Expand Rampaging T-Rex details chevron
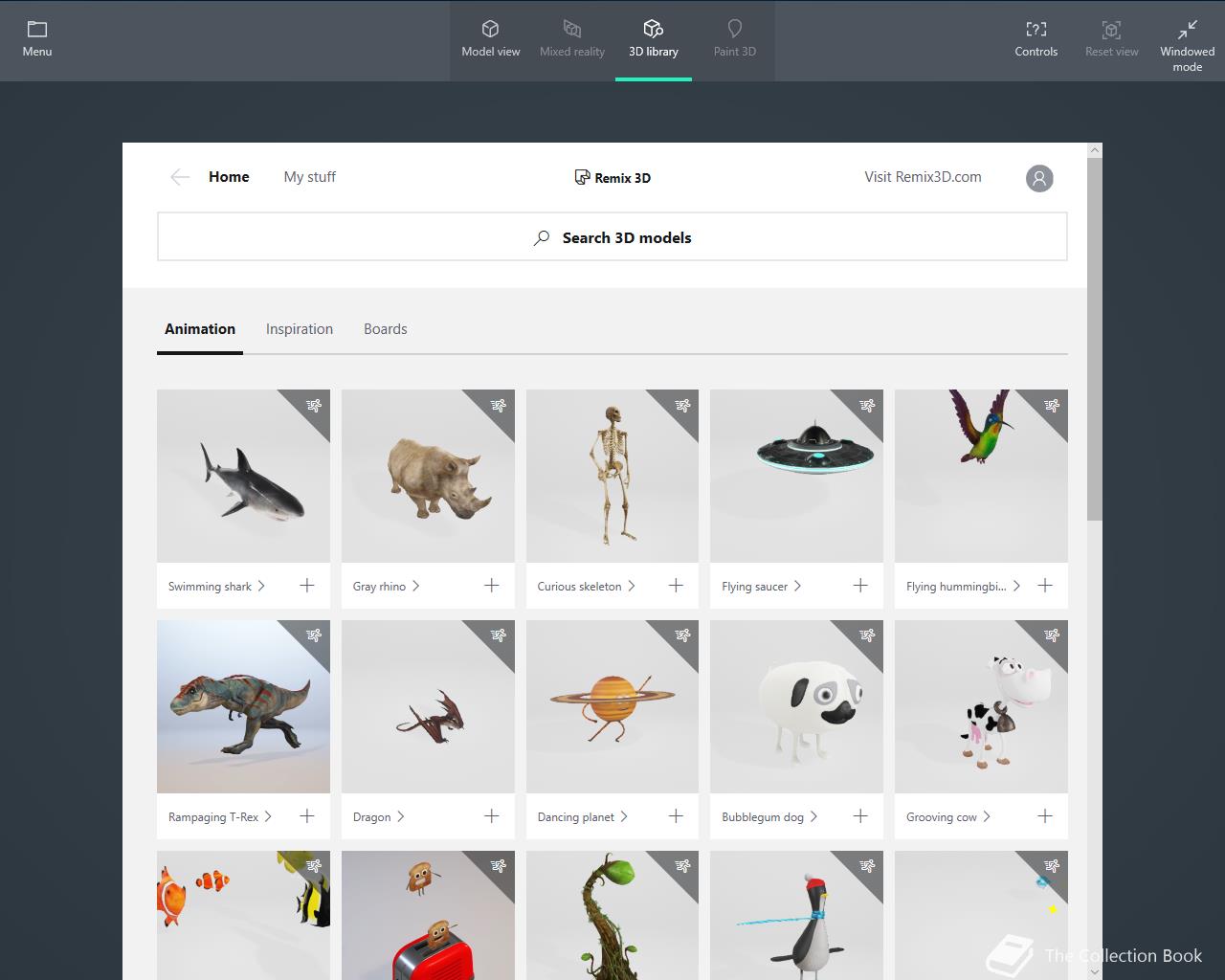The width and height of the screenshot is (1225, 980). tap(268, 816)
